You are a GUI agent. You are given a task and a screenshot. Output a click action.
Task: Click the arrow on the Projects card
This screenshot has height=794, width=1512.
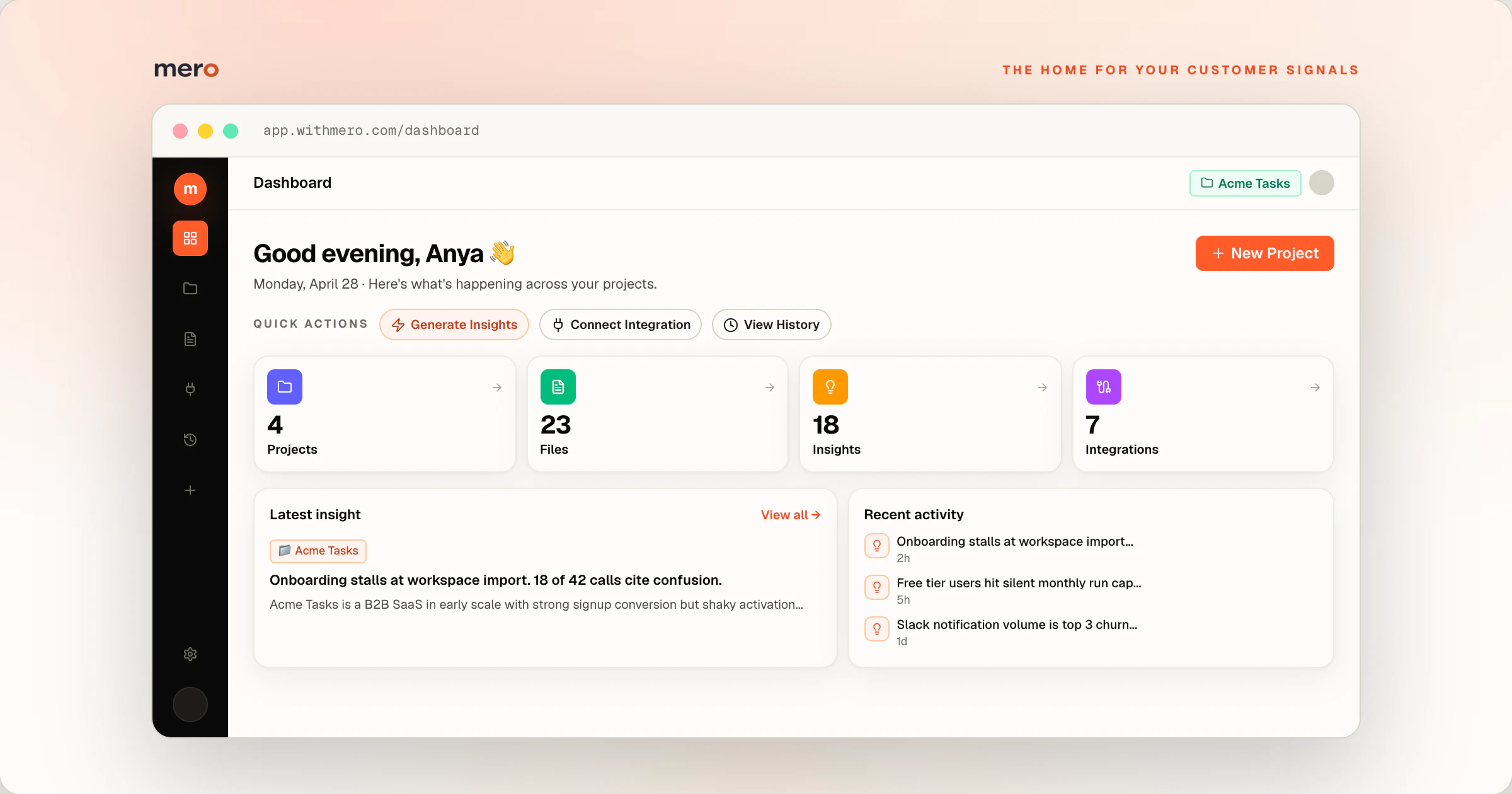click(x=497, y=388)
